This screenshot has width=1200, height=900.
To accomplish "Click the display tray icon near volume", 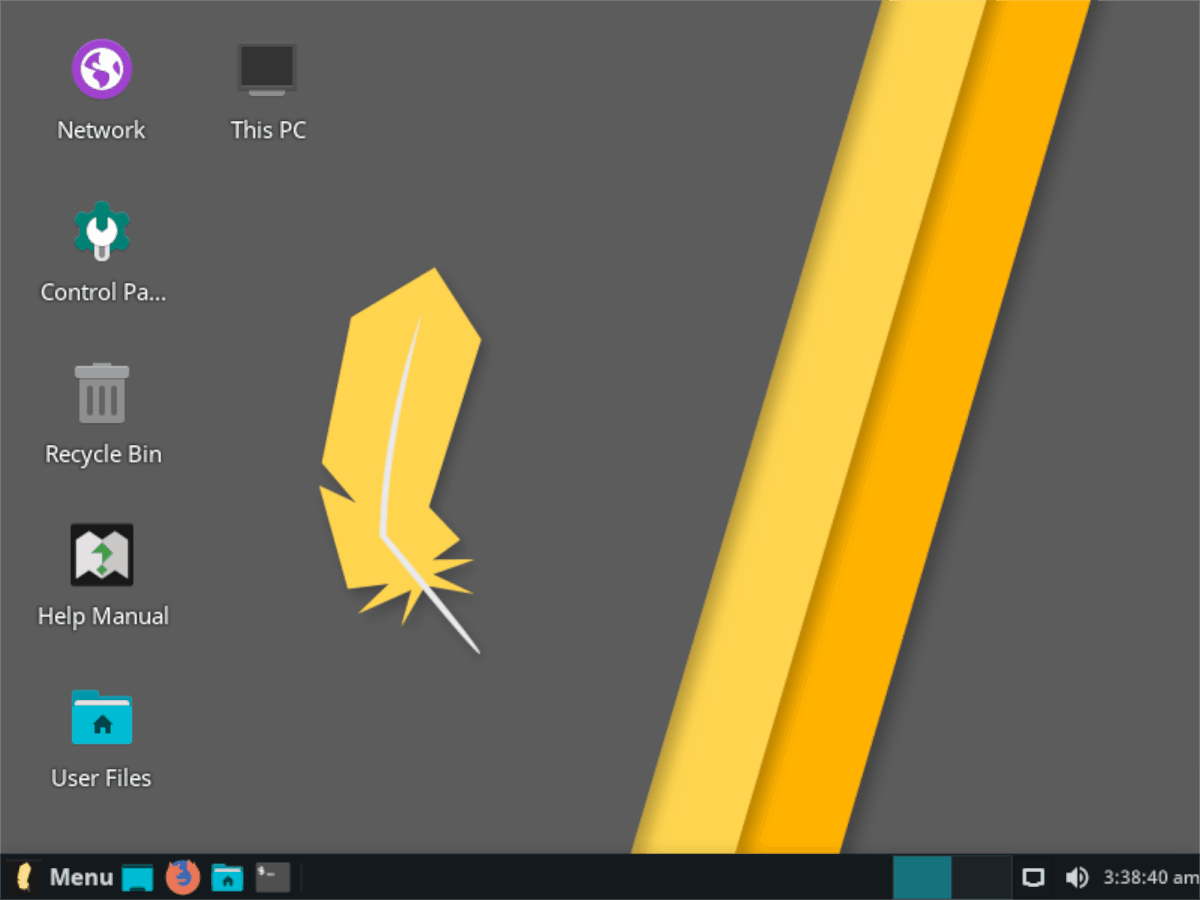I will [x=1033, y=877].
